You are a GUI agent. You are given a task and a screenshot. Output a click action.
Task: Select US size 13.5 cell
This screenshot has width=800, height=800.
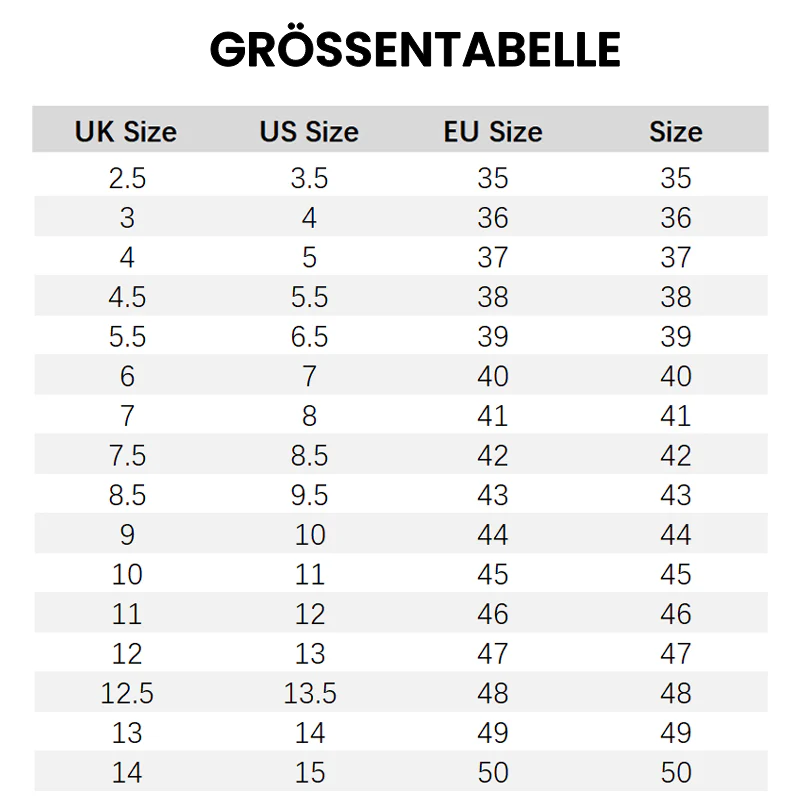(309, 693)
